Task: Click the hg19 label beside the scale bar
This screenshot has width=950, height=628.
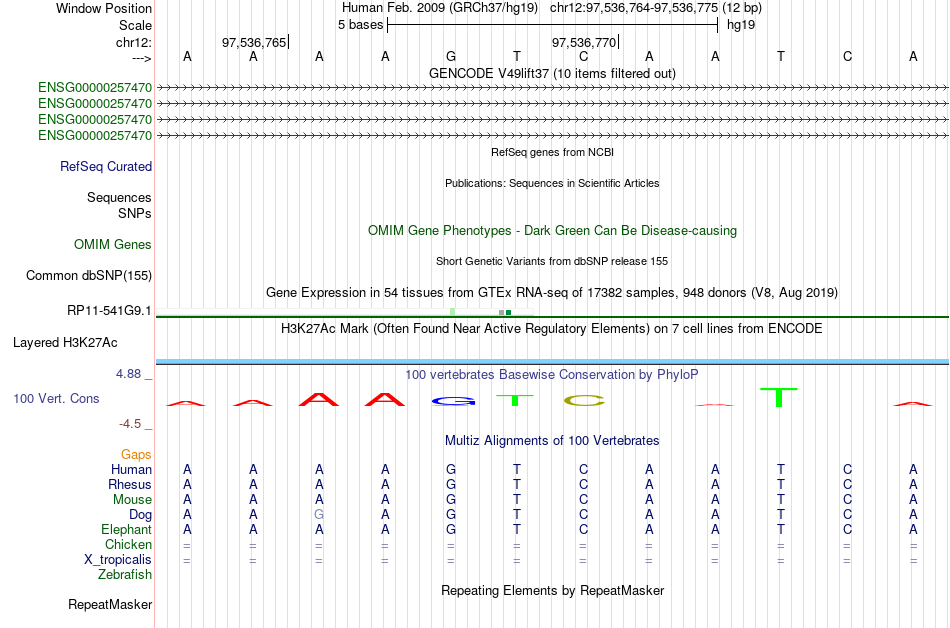Action: [741, 25]
